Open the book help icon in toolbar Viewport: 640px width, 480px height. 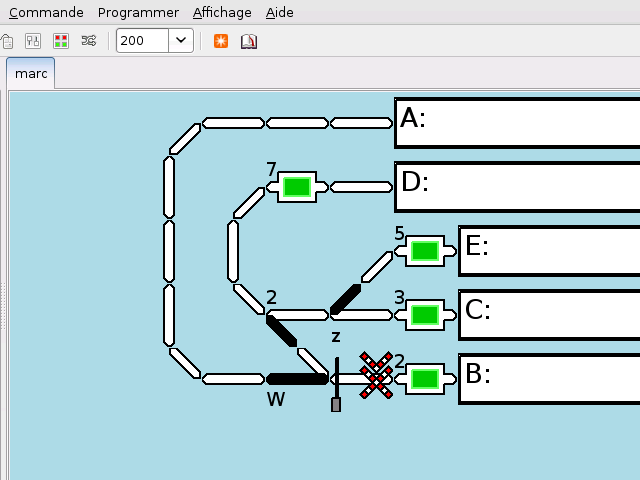click(248, 41)
